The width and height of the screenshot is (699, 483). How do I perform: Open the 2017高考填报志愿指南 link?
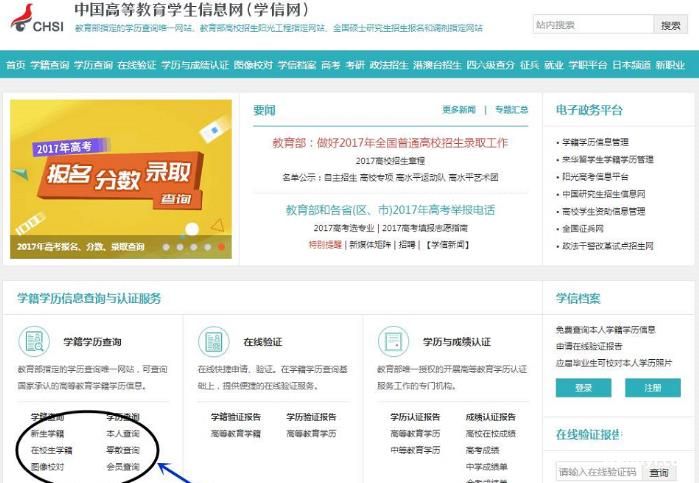pos(425,228)
